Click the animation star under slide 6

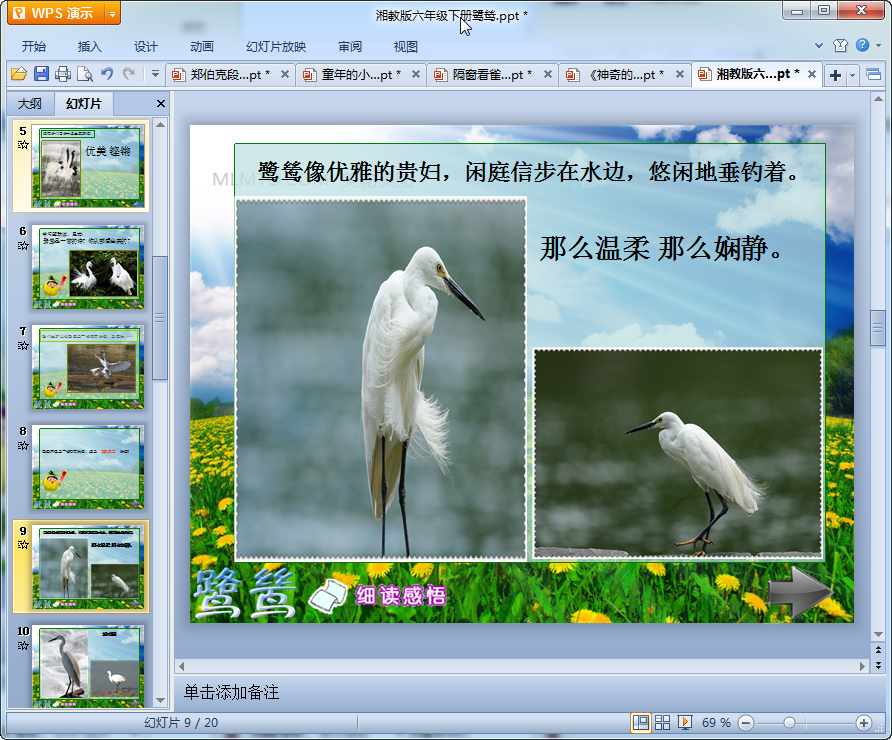point(23,246)
